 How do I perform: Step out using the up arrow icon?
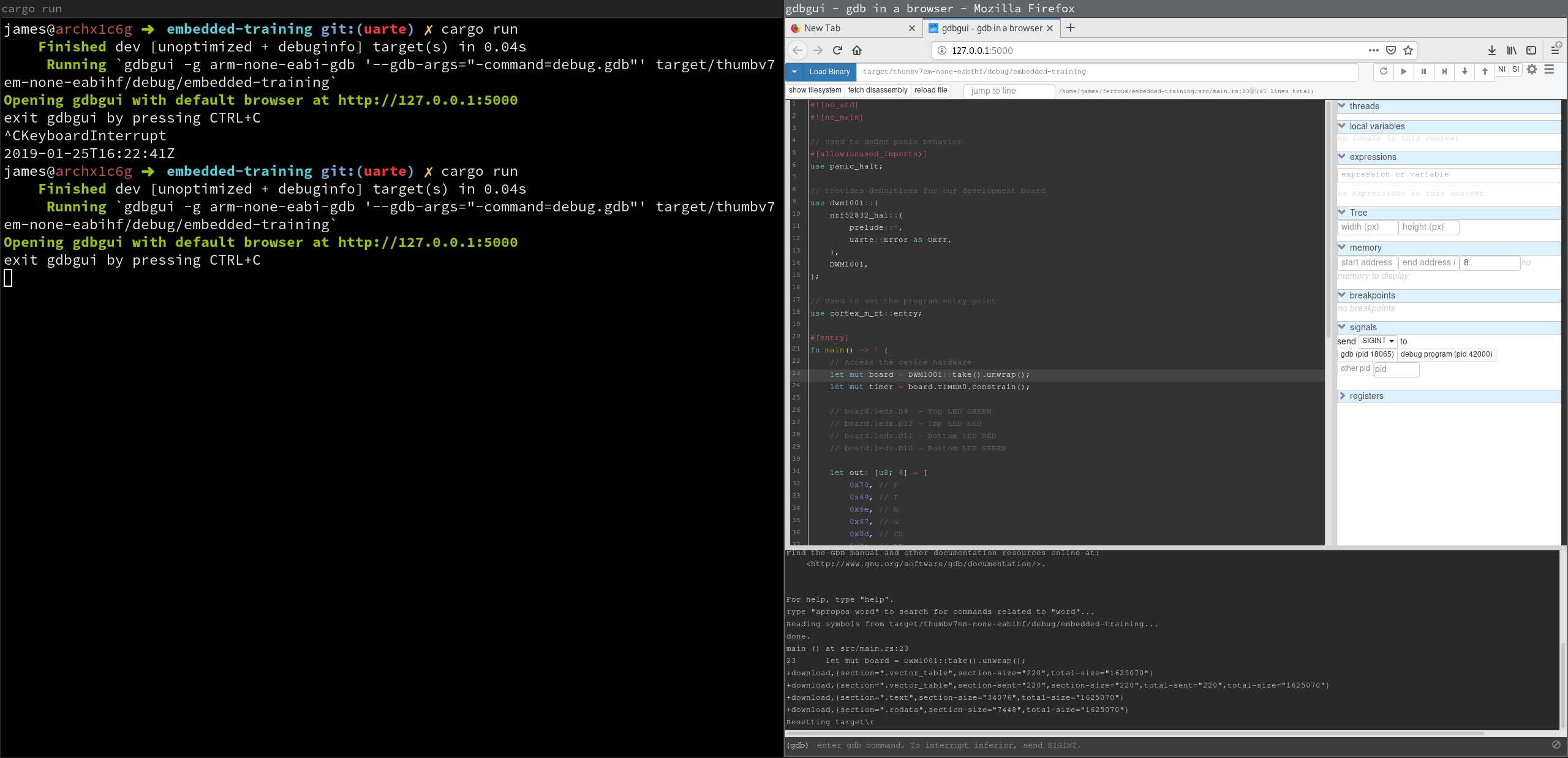pos(1485,71)
